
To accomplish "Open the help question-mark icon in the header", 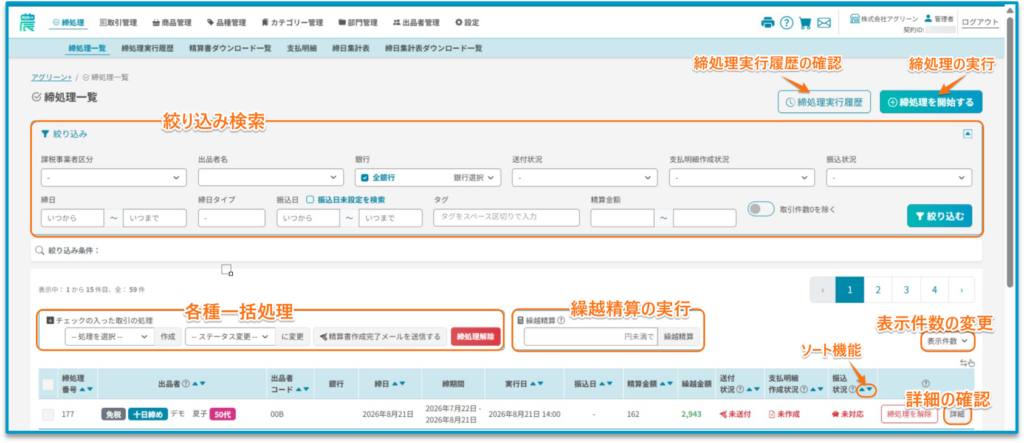I will (x=786, y=23).
